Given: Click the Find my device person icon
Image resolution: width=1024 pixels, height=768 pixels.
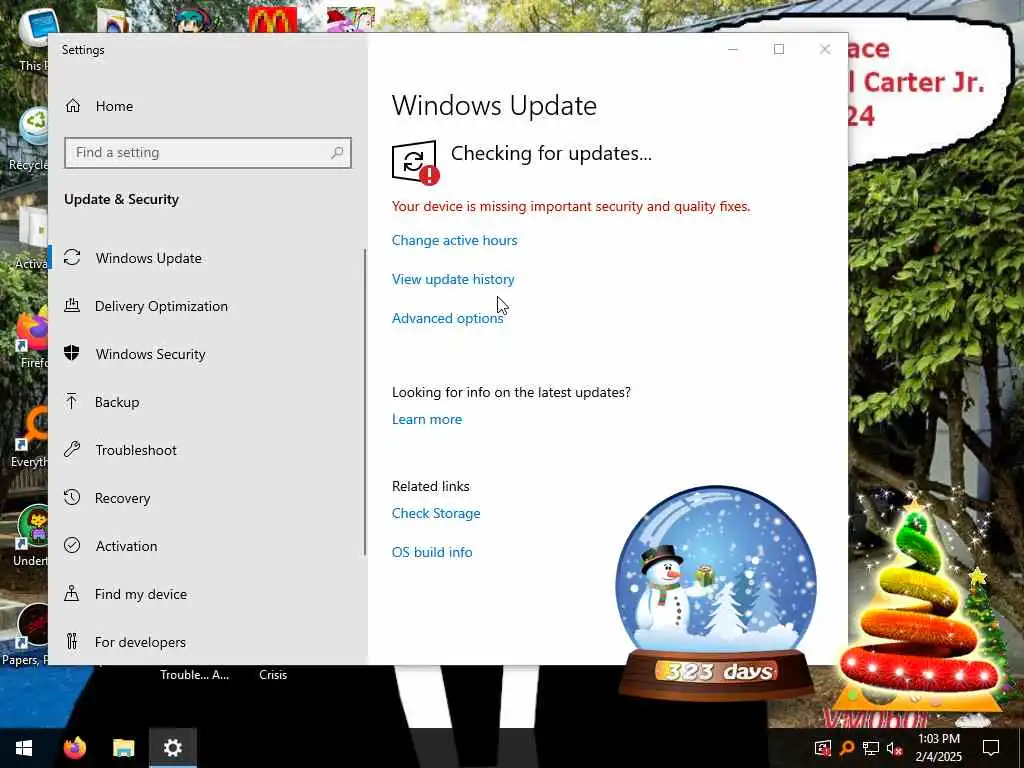Looking at the screenshot, I should coord(72,593).
